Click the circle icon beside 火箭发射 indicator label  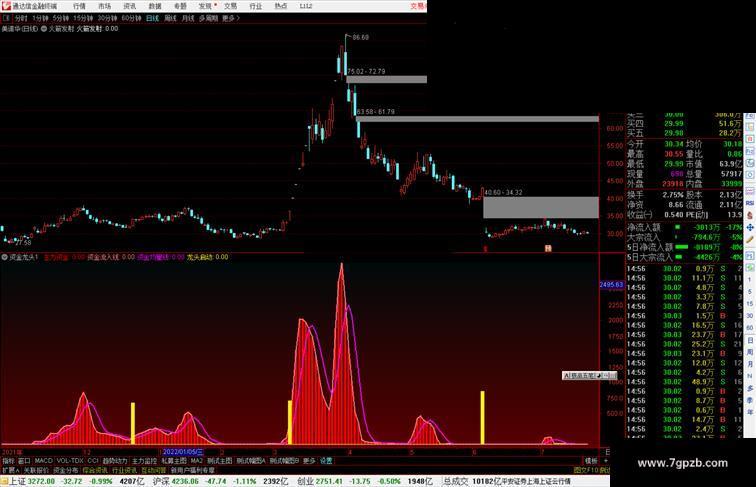[x=44, y=28]
